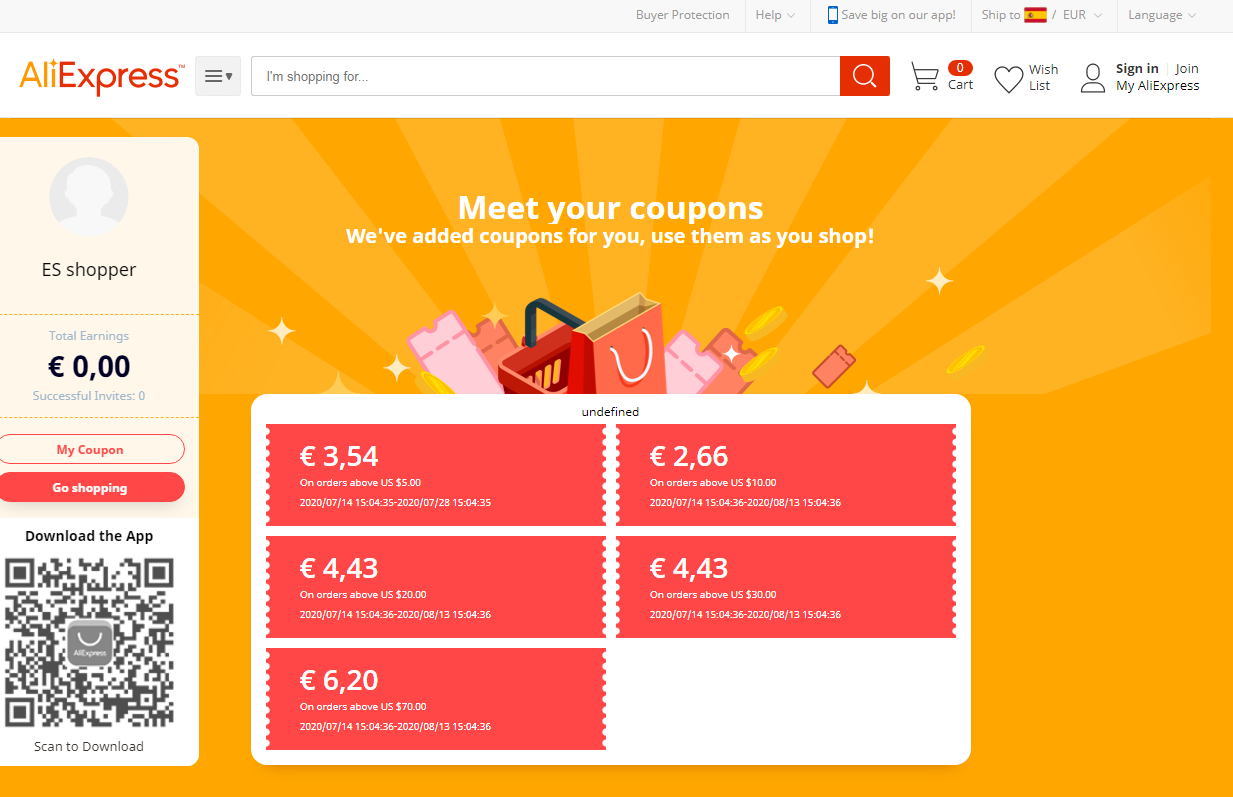Expand the categories hamburger menu
1233x797 pixels.
pyautogui.click(x=218, y=76)
